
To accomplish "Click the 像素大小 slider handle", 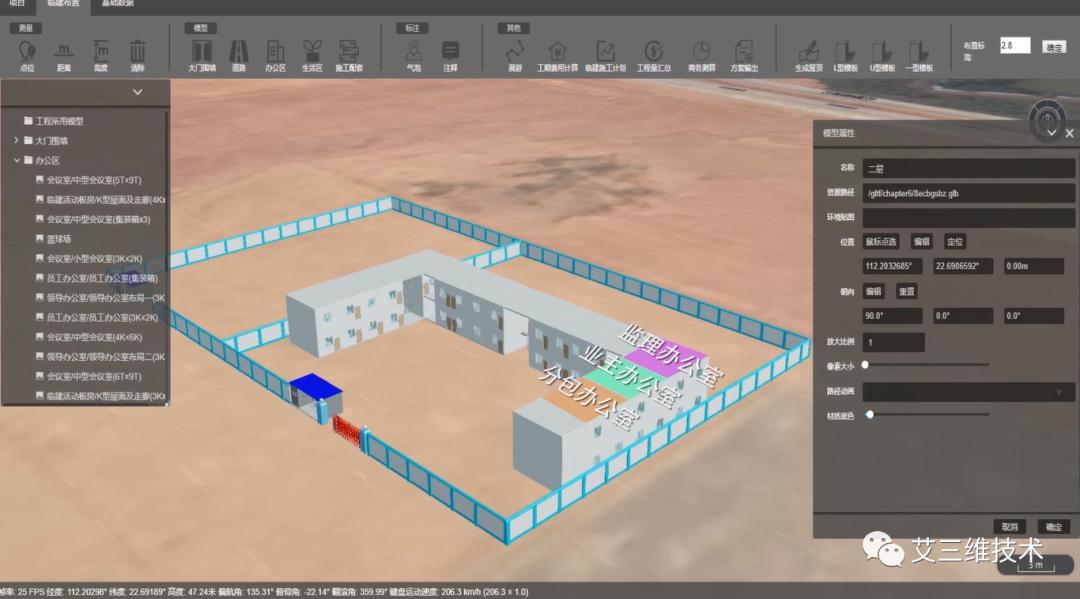I will click(866, 365).
